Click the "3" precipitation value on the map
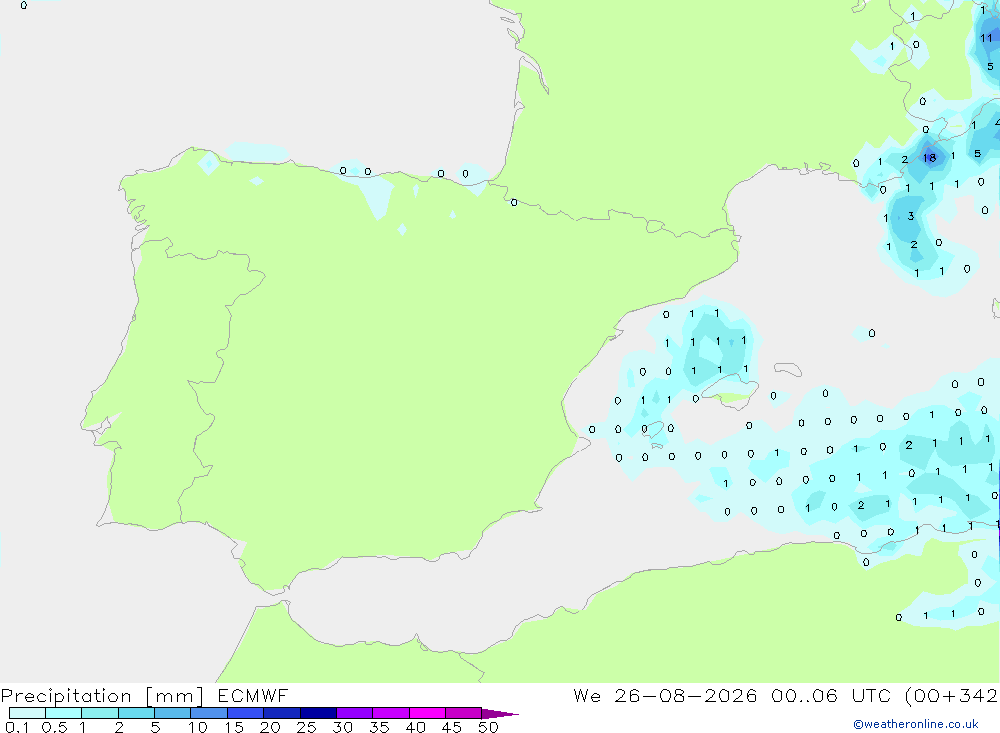1000x733 pixels. [x=911, y=216]
